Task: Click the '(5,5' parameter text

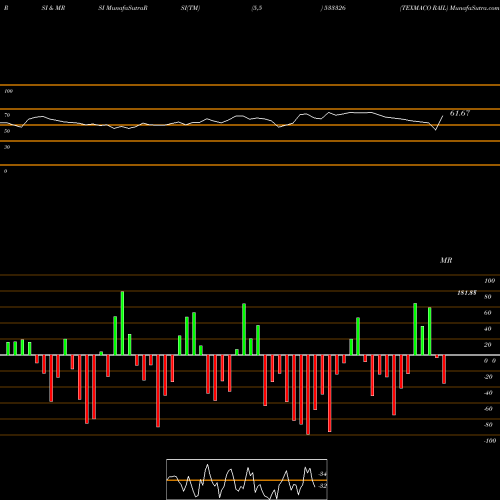Action: (x=256, y=8)
